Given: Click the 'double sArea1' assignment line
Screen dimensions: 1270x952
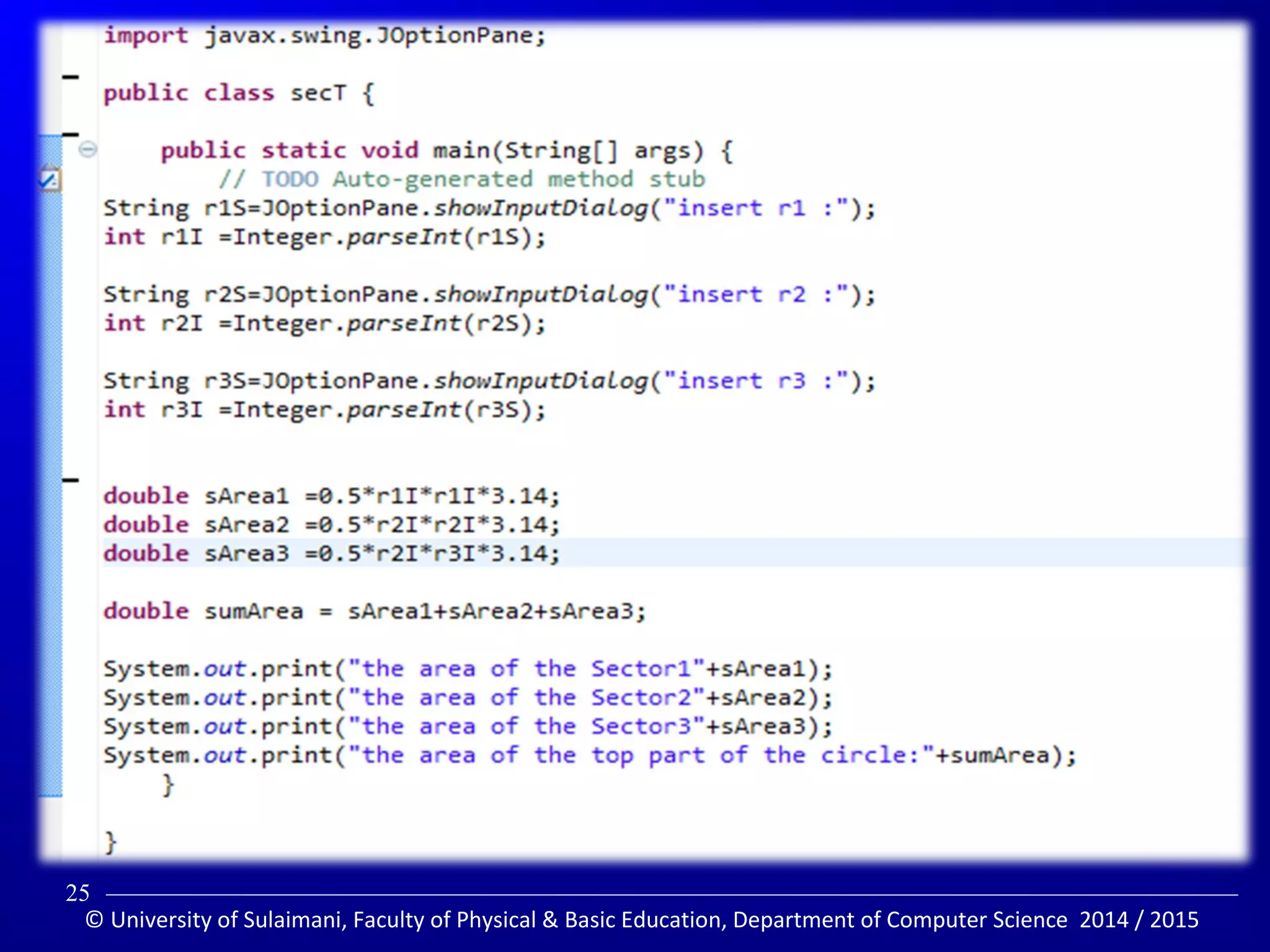Looking at the screenshot, I should [332, 496].
